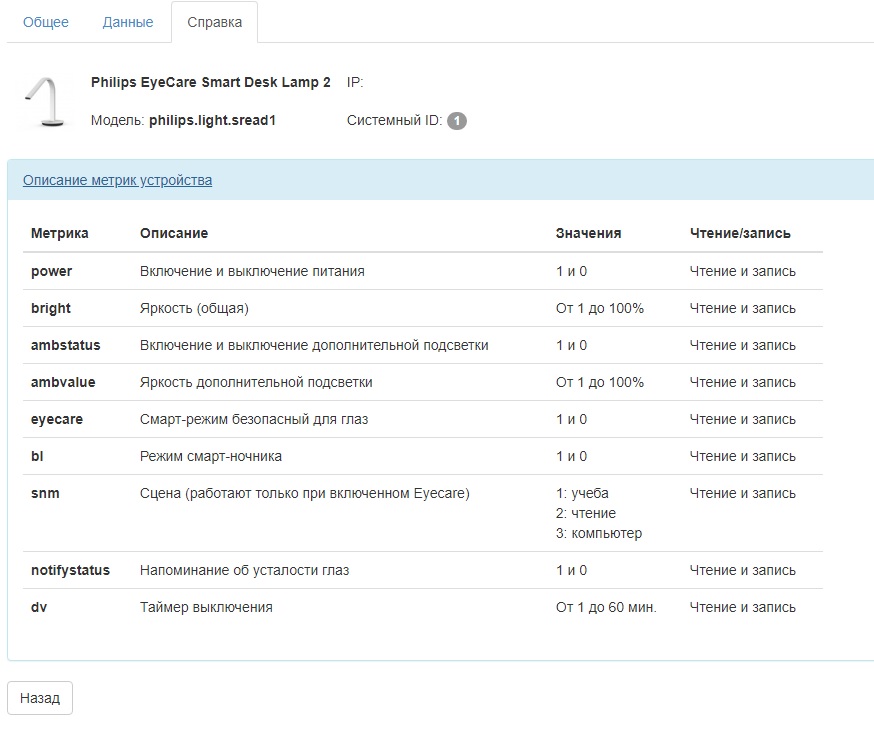Select the power metric row name
Screen dimensions: 874x750
click(x=52, y=271)
